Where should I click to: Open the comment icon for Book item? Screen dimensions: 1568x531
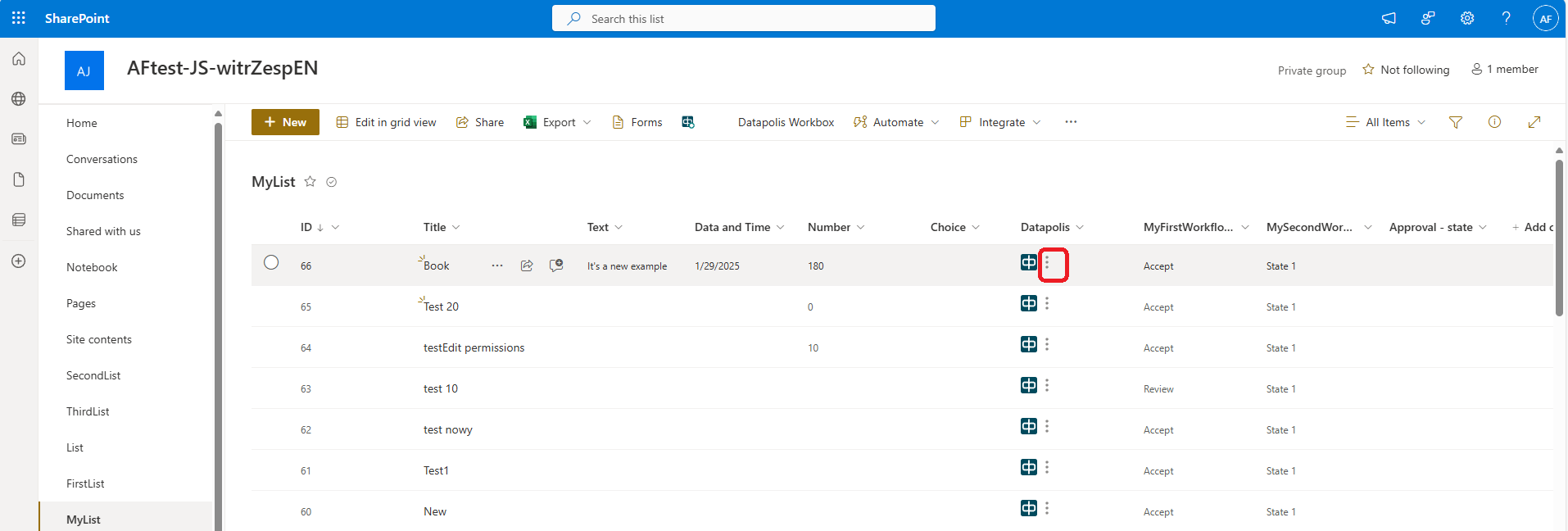pyautogui.click(x=556, y=265)
